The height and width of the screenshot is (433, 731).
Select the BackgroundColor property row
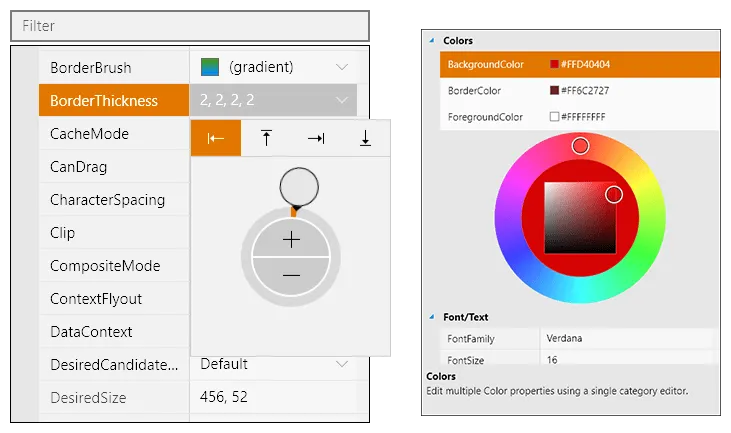(x=579, y=64)
